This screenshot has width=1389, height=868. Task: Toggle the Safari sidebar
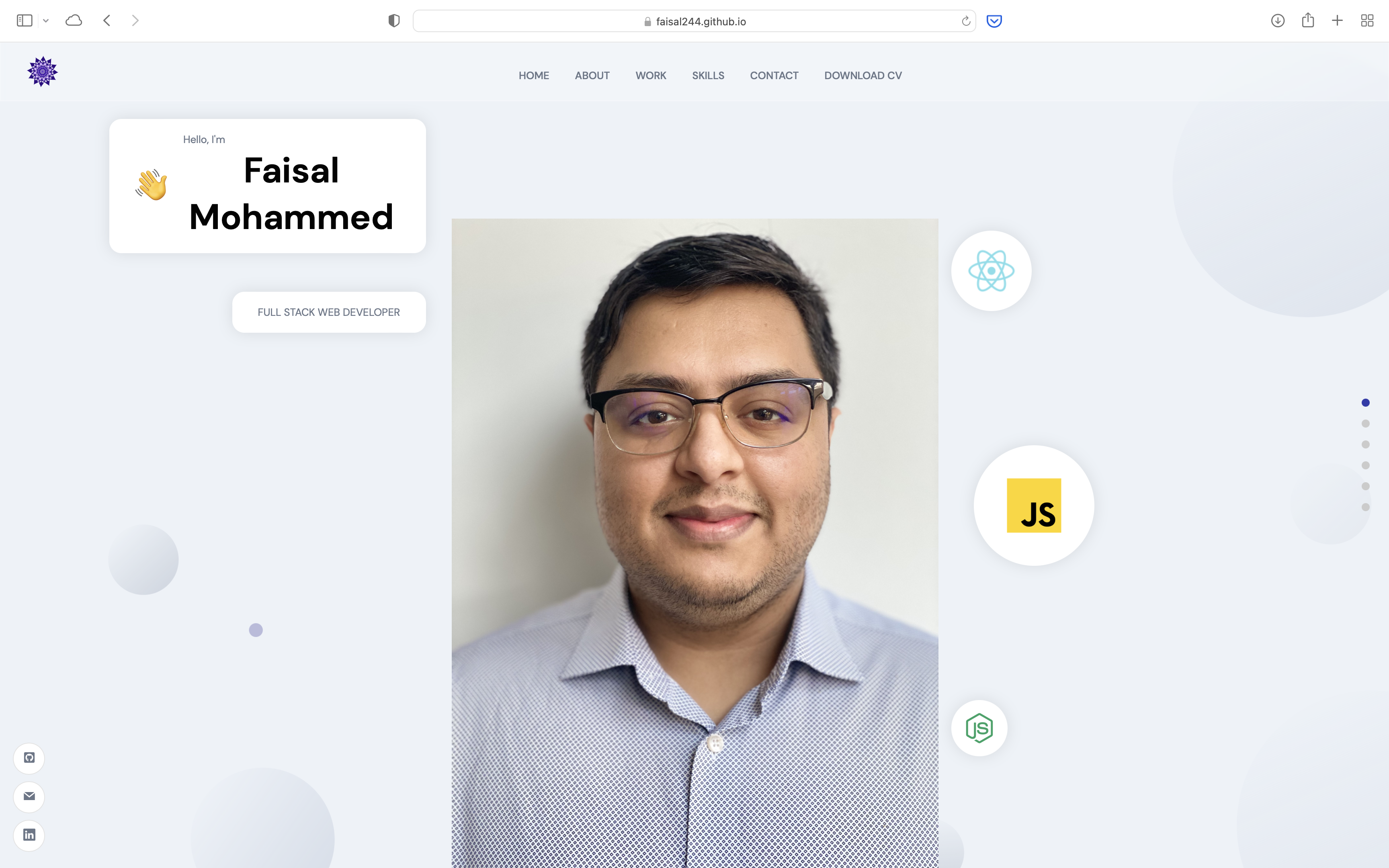click(x=24, y=20)
